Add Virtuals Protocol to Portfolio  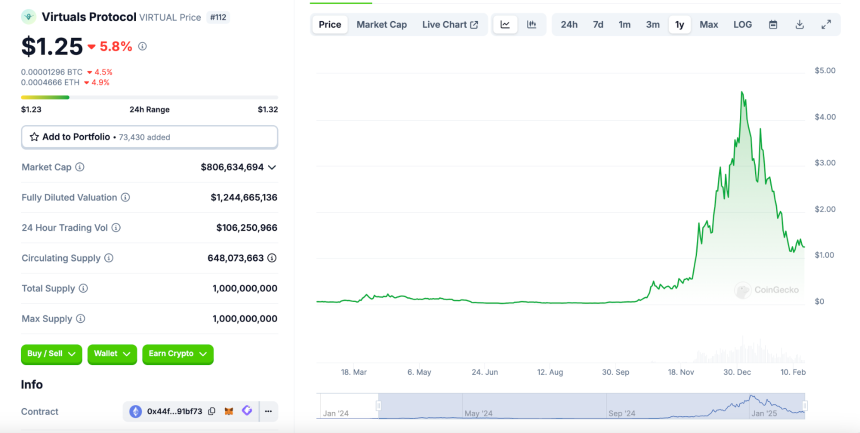[x=149, y=137]
